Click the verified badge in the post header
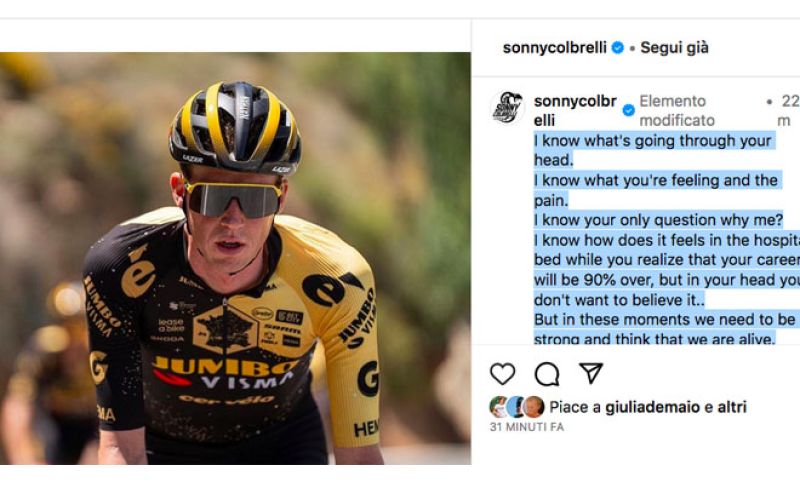This screenshot has height=484, width=800. pos(618,48)
